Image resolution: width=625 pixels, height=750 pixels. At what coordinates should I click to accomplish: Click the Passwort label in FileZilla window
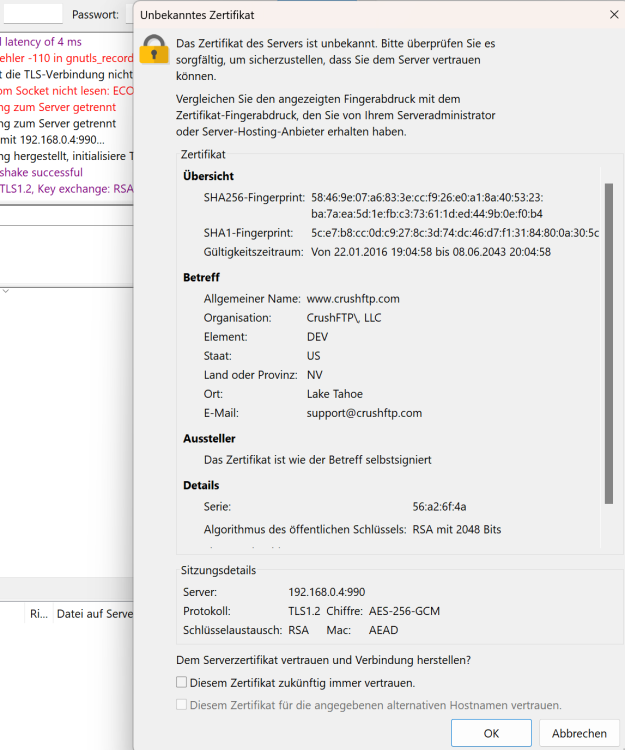click(95, 14)
